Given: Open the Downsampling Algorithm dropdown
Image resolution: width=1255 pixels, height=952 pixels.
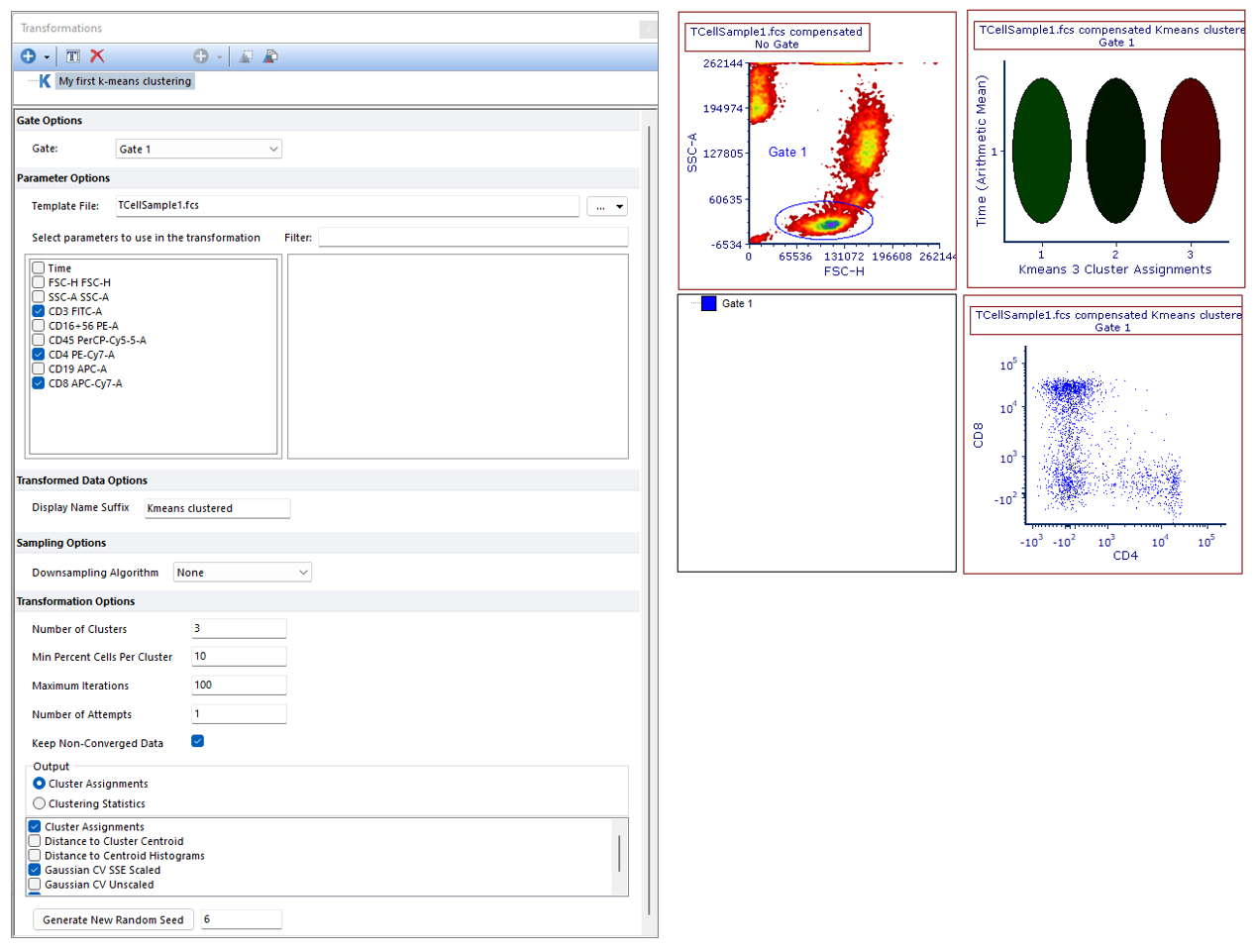Looking at the screenshot, I should click(x=243, y=573).
